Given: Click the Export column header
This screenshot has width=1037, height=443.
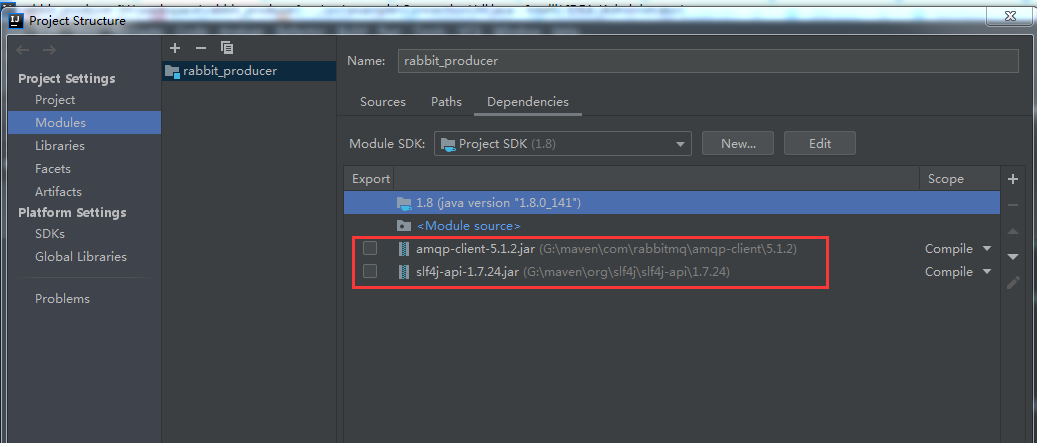Looking at the screenshot, I should [371, 179].
